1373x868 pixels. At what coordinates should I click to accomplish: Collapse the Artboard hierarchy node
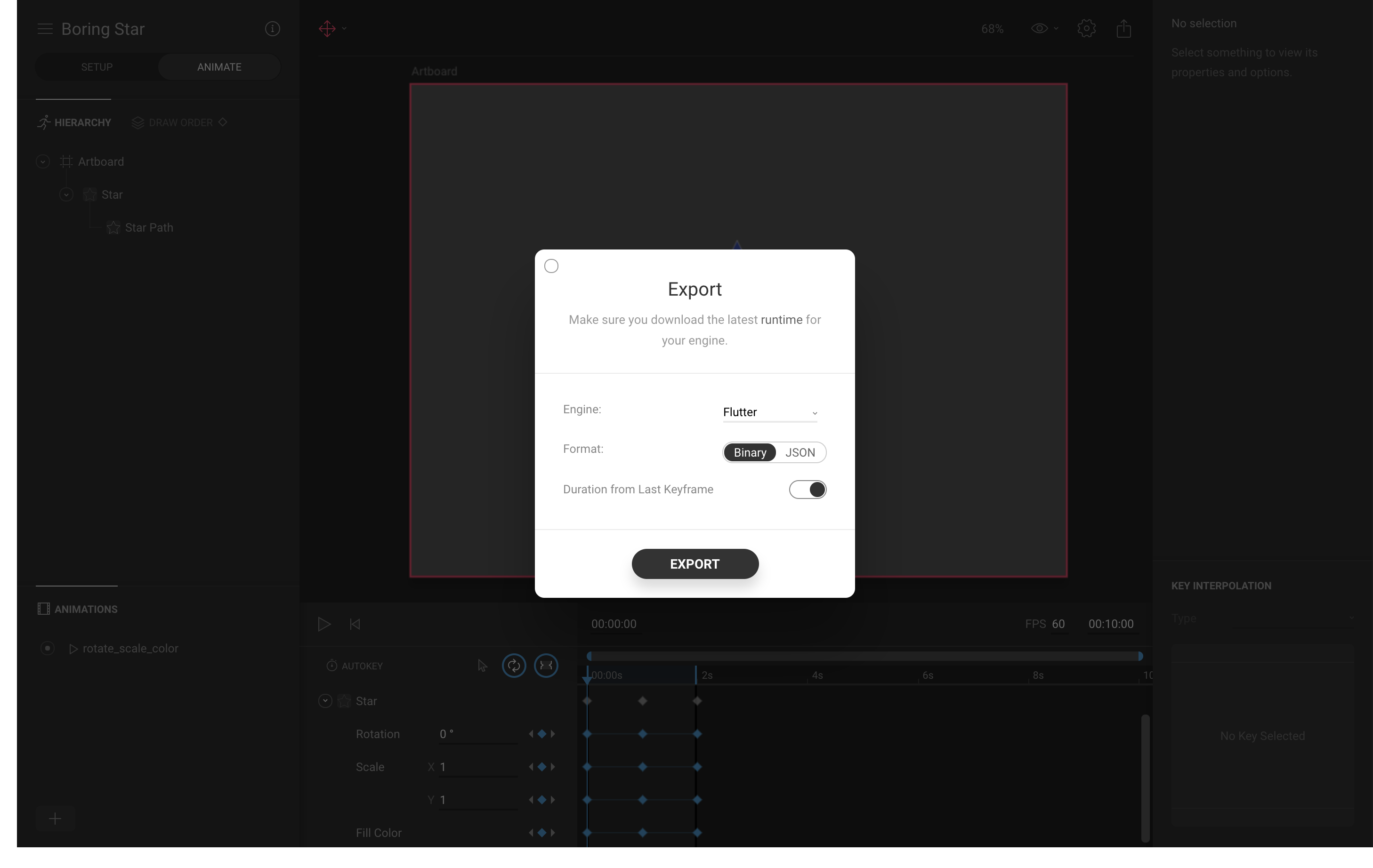click(43, 162)
